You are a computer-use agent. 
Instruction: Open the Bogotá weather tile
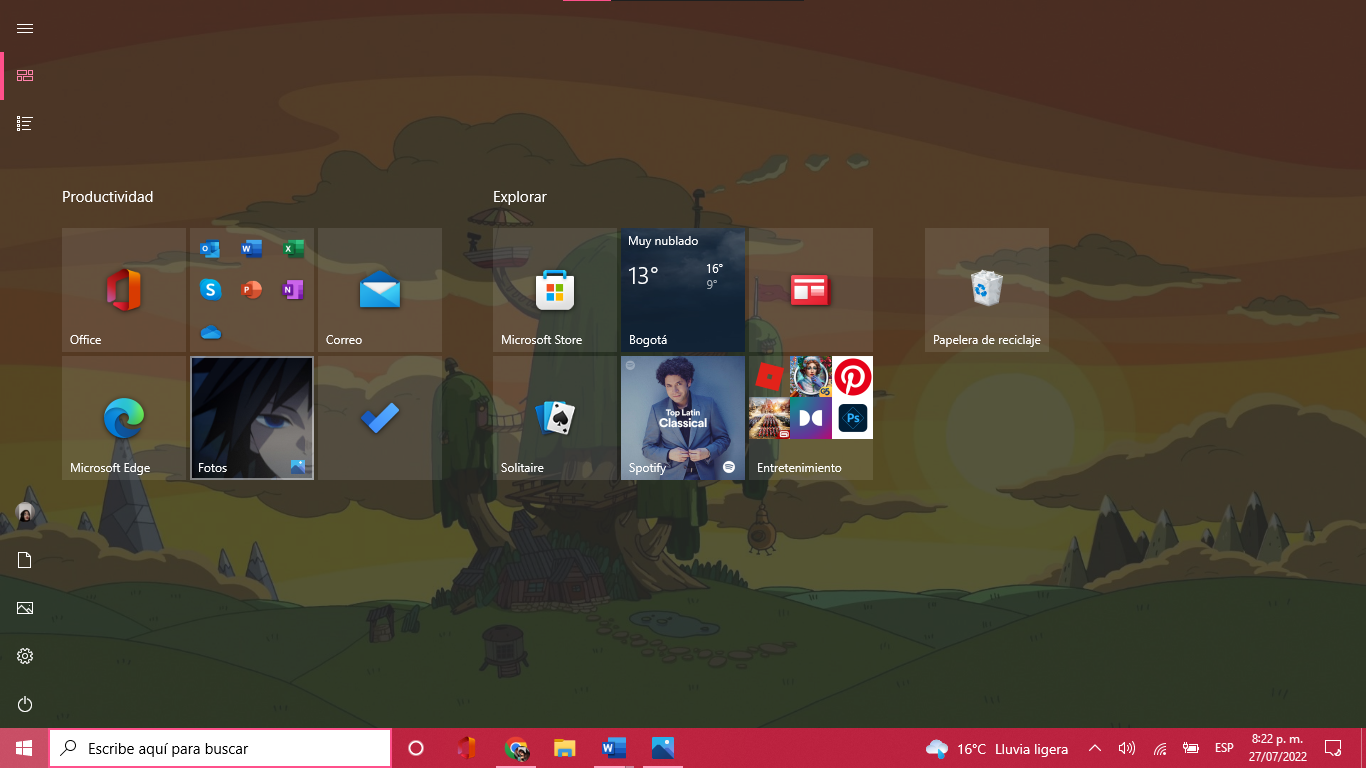[x=683, y=290]
